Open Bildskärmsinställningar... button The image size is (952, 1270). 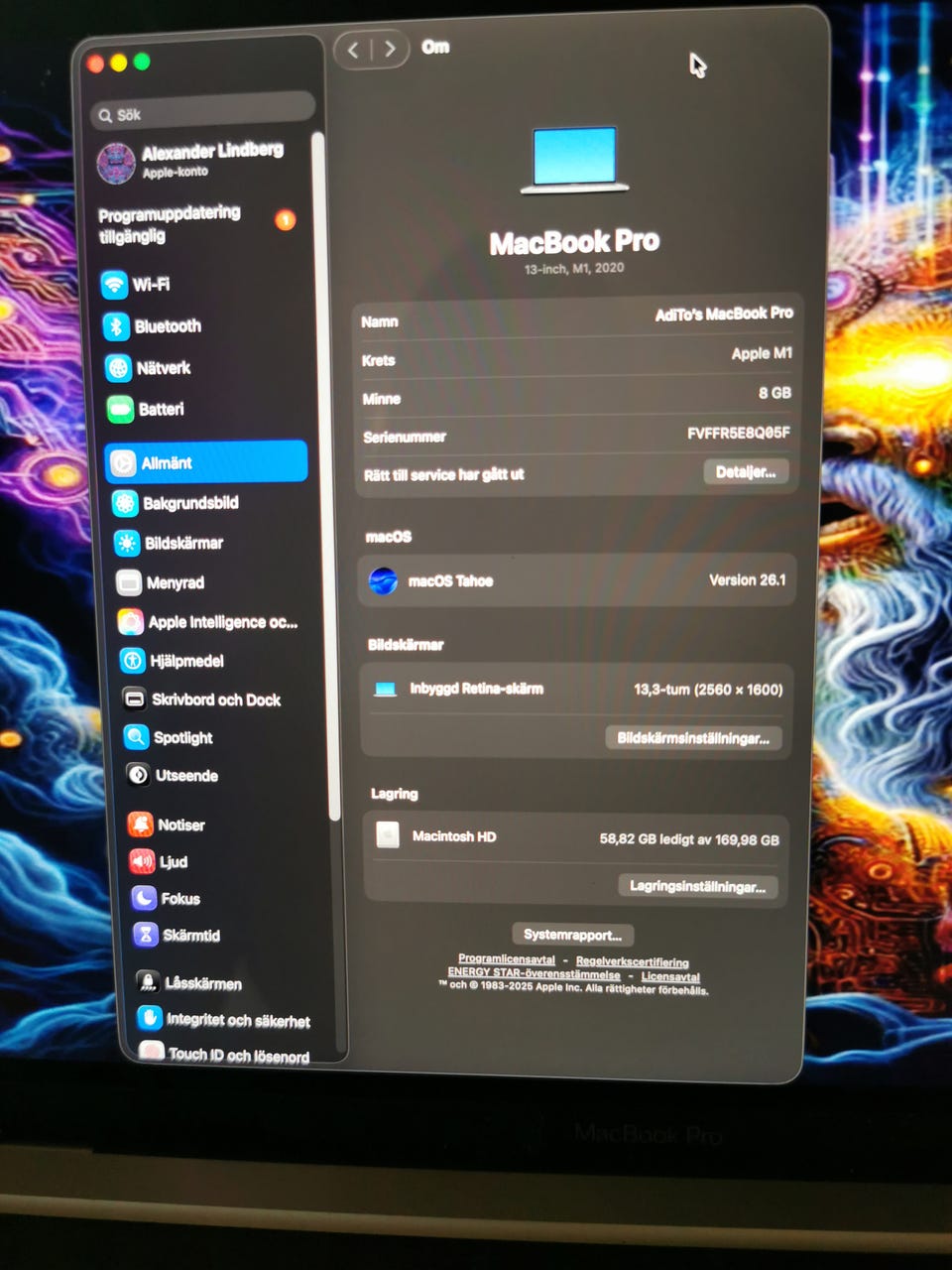pyautogui.click(x=693, y=738)
